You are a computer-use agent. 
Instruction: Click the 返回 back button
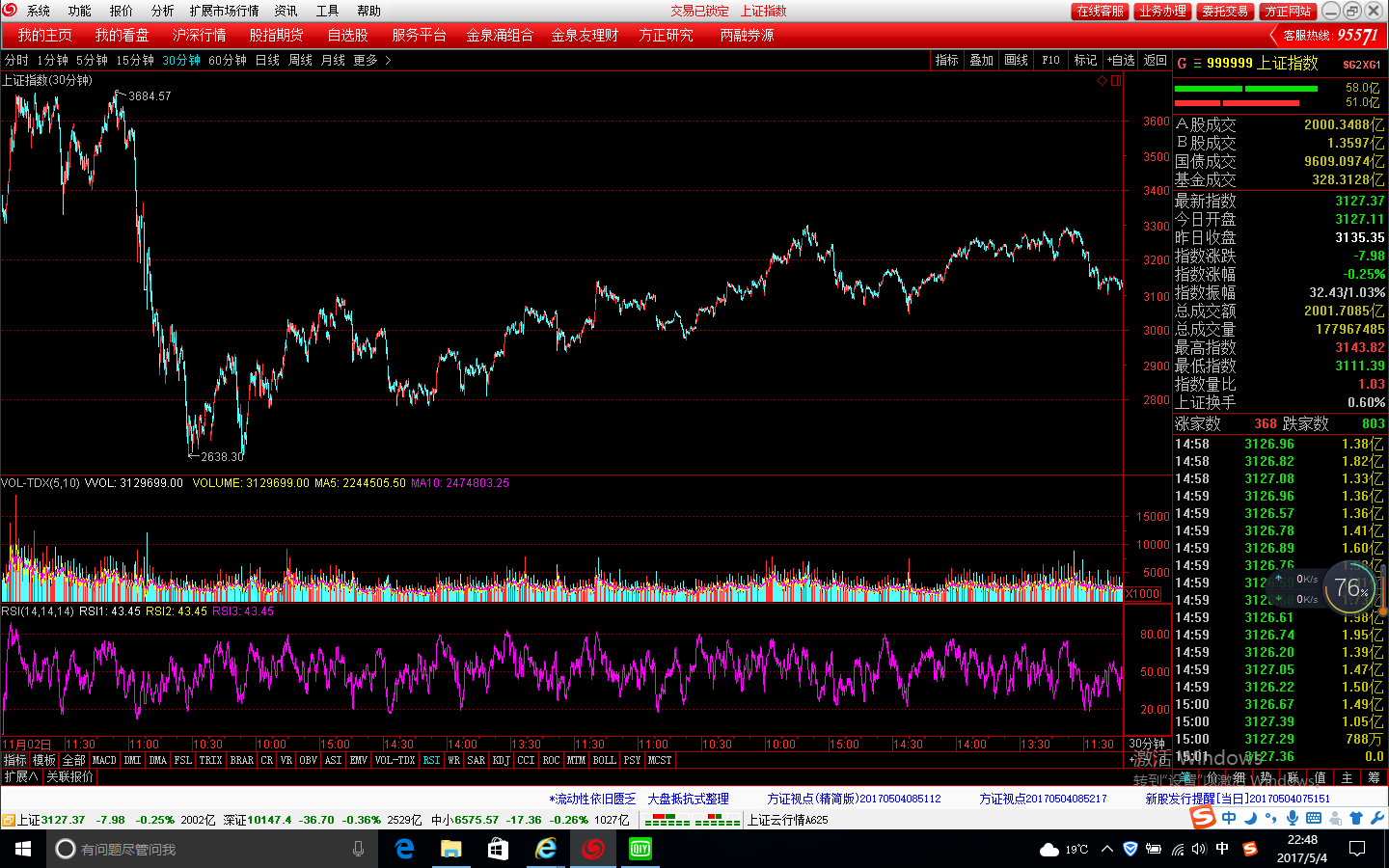point(1156,60)
